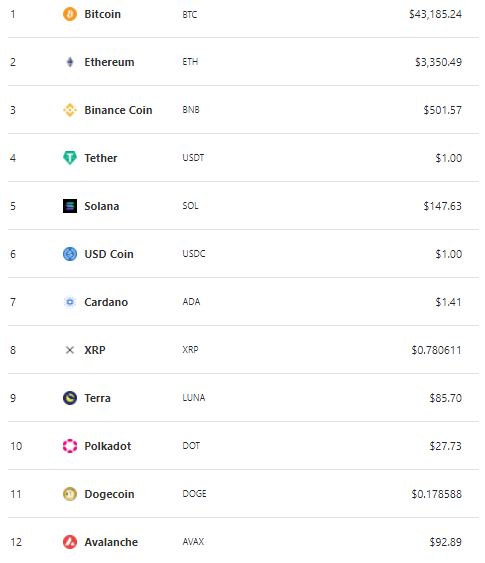
Task: Click the pink Polkadot icon
Action: click(x=70, y=446)
